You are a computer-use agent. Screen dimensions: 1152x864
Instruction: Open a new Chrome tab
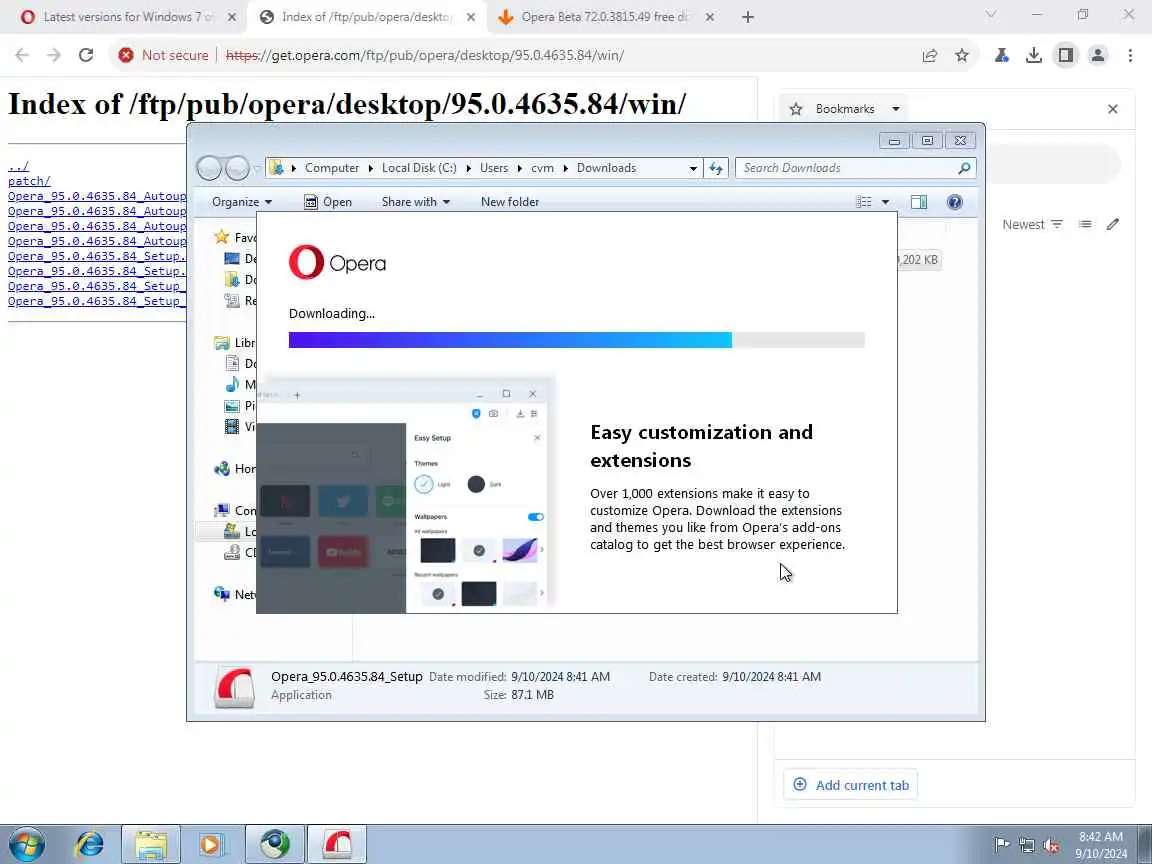[x=748, y=17]
